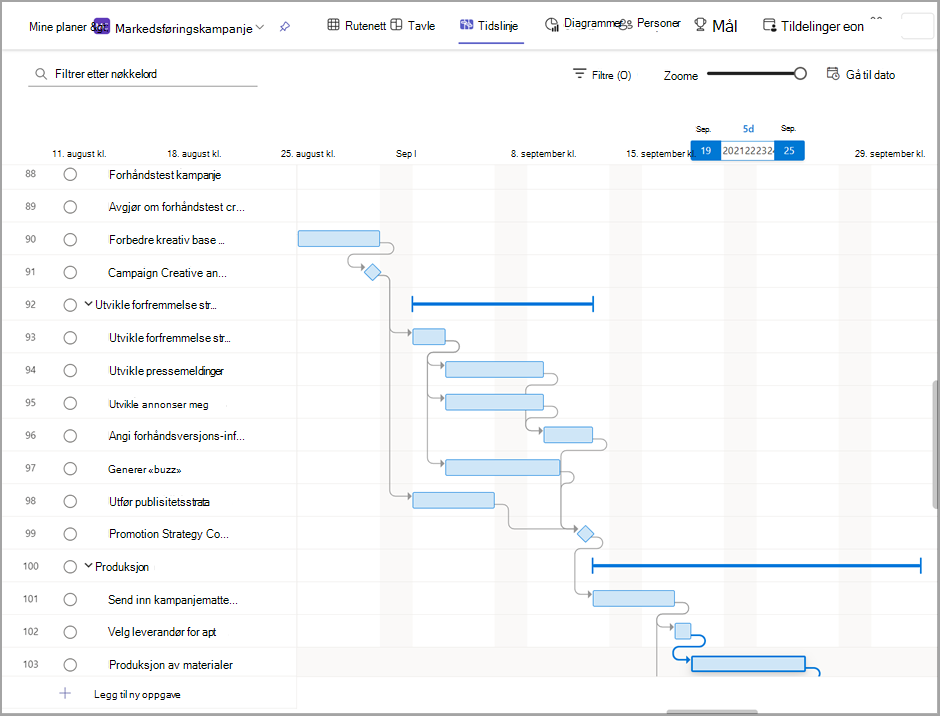Viewport: 940px width, 716px height.
Task: Click the Diagrammer chart icon
Action: click(x=551, y=25)
